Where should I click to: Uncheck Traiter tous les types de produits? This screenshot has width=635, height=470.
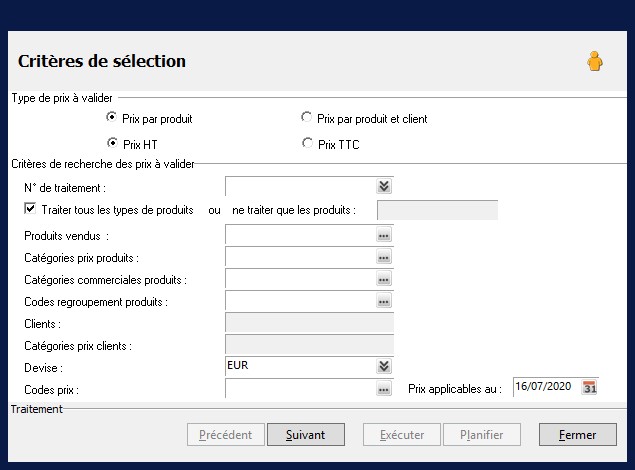[30, 210]
